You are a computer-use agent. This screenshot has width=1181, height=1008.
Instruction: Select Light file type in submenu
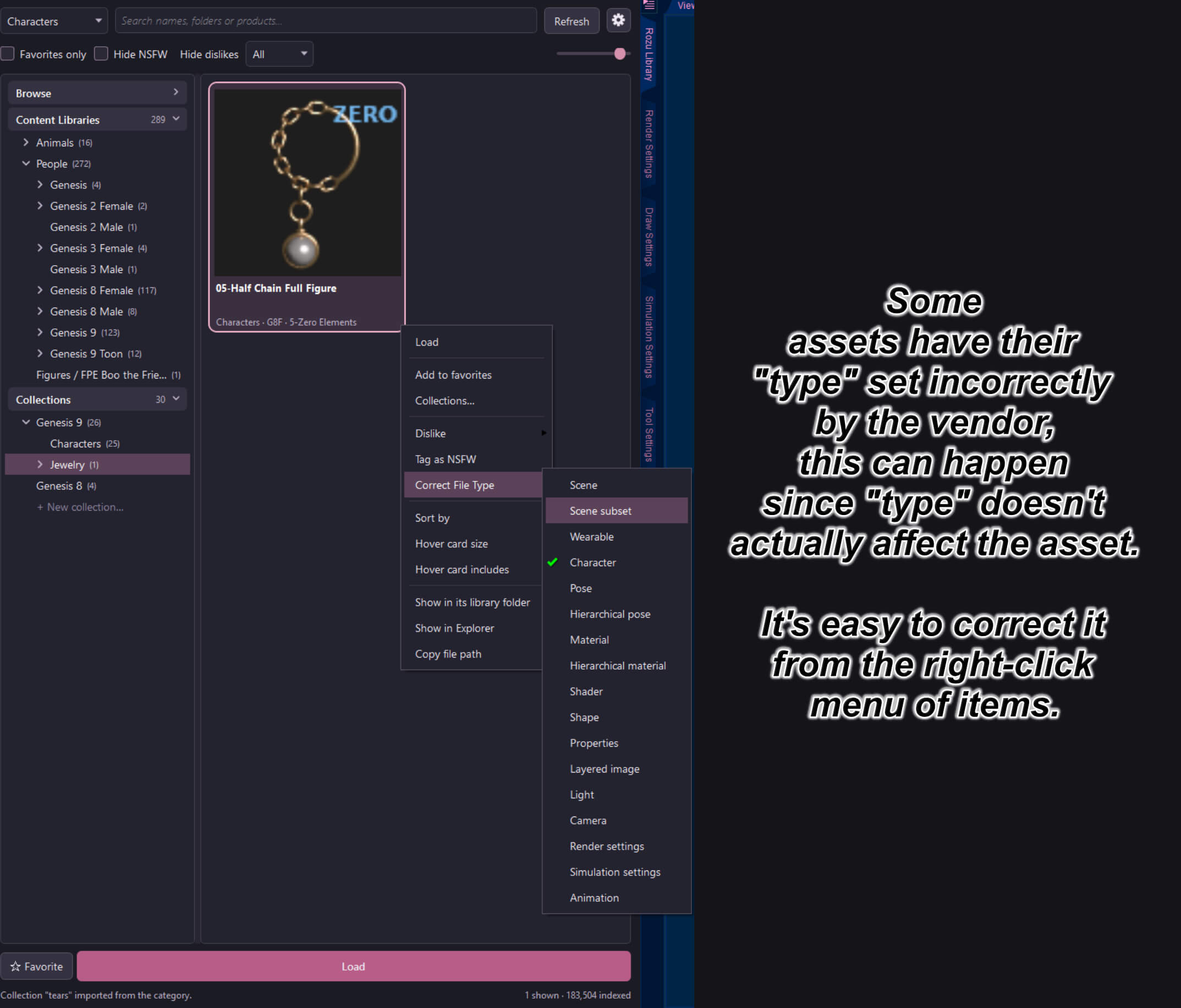point(616,794)
